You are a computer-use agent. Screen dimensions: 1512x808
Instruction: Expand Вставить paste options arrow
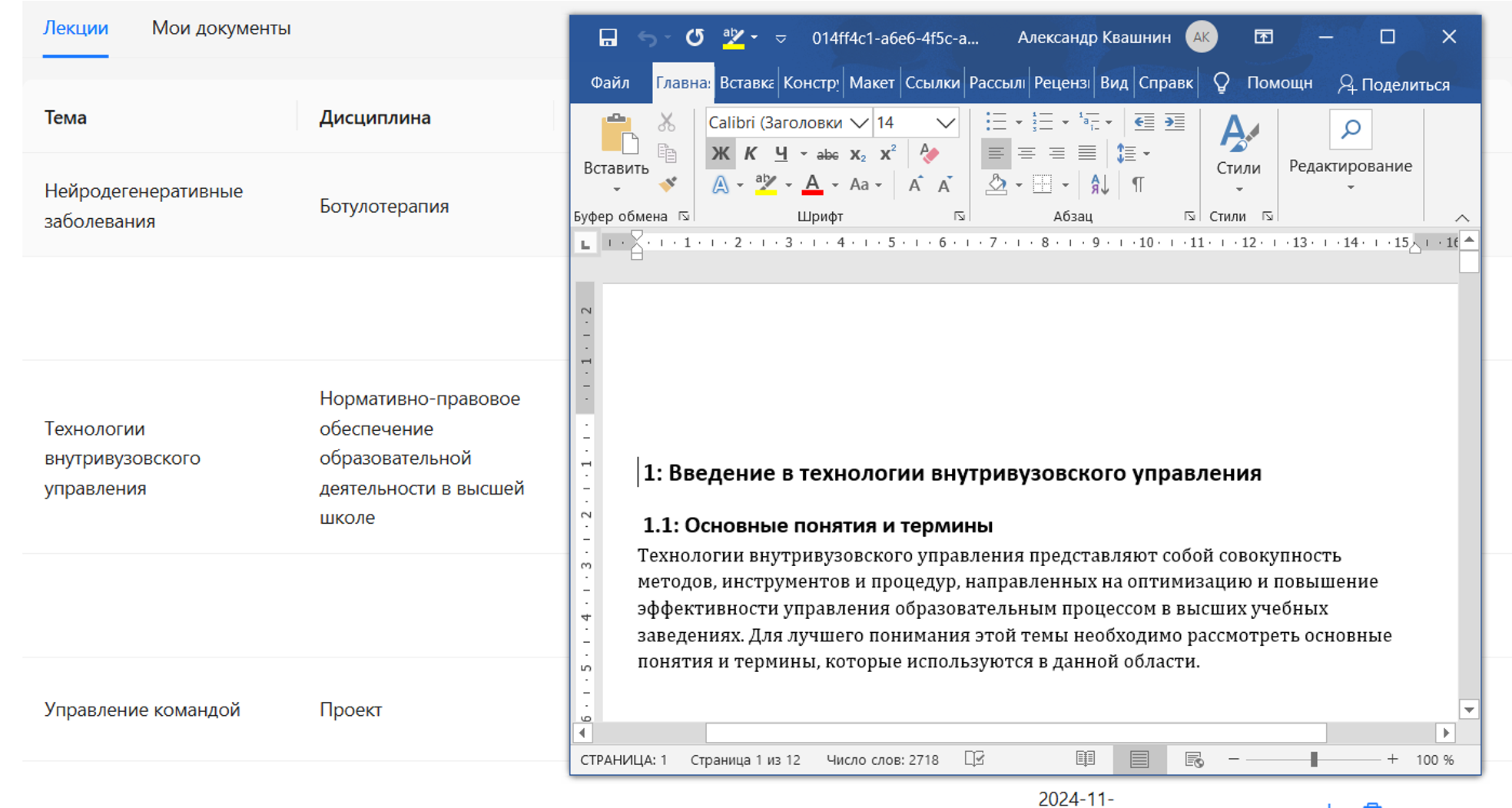tap(616, 189)
